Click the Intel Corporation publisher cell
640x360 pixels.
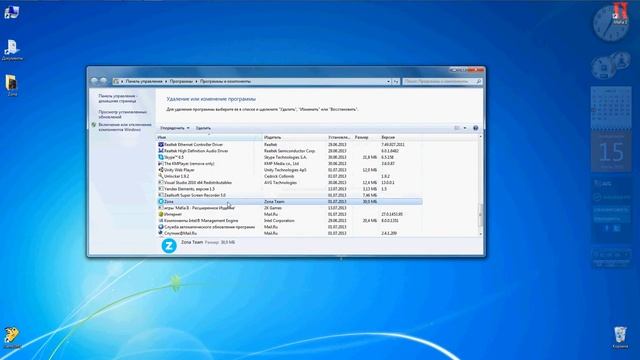[279, 220]
